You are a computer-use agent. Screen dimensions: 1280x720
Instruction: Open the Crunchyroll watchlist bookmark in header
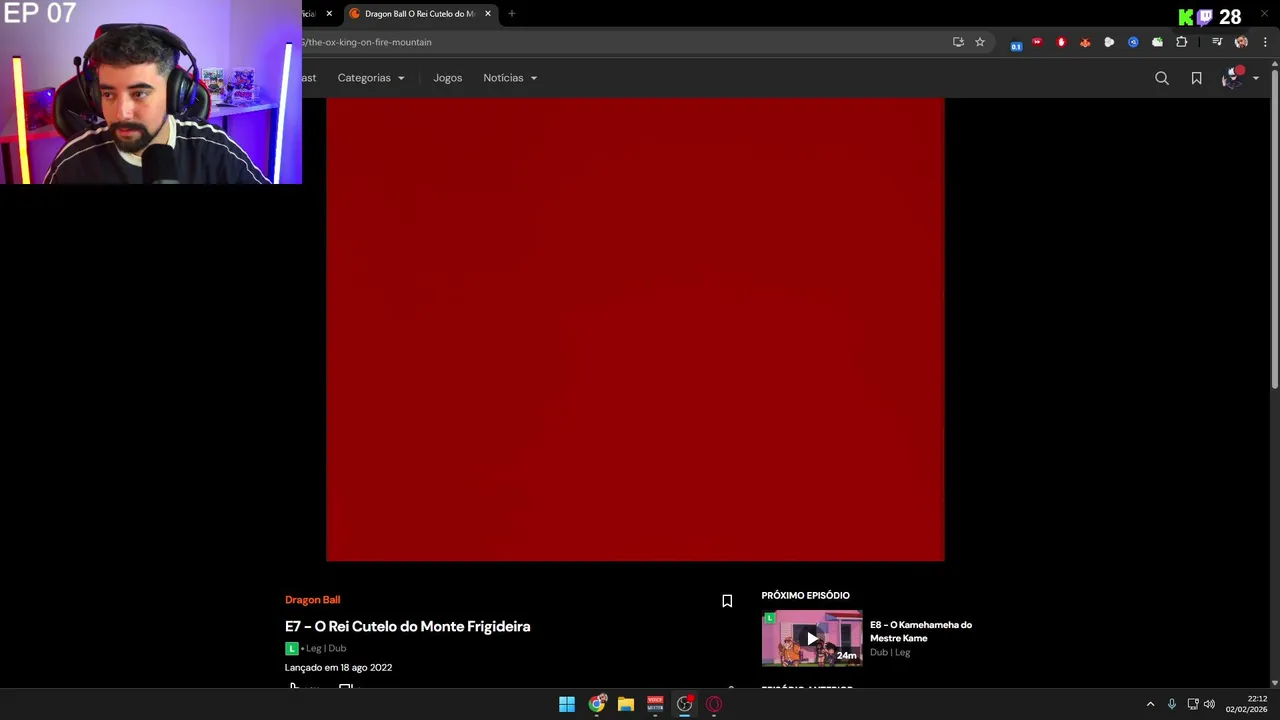tap(1196, 78)
